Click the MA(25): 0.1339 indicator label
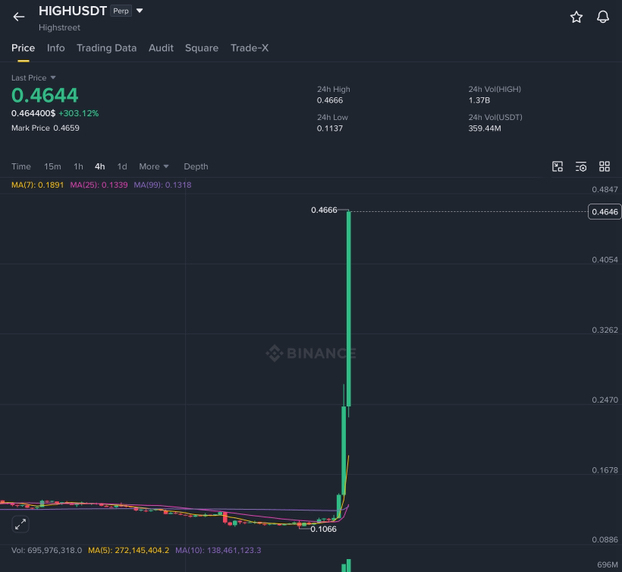The width and height of the screenshot is (622, 572). [x=99, y=185]
